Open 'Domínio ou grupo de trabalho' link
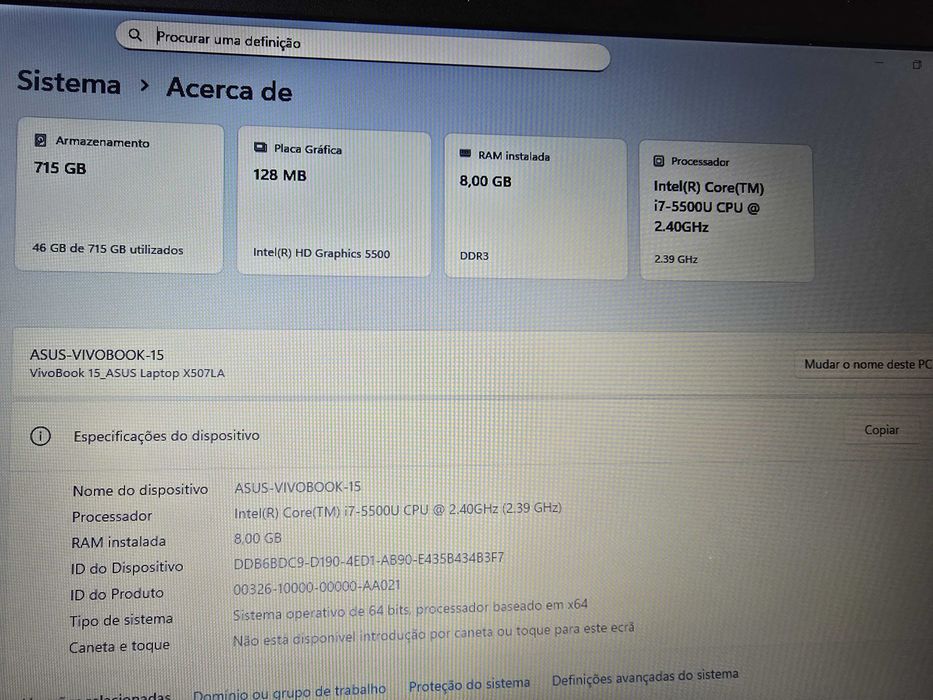The width and height of the screenshot is (933, 700). click(x=289, y=692)
